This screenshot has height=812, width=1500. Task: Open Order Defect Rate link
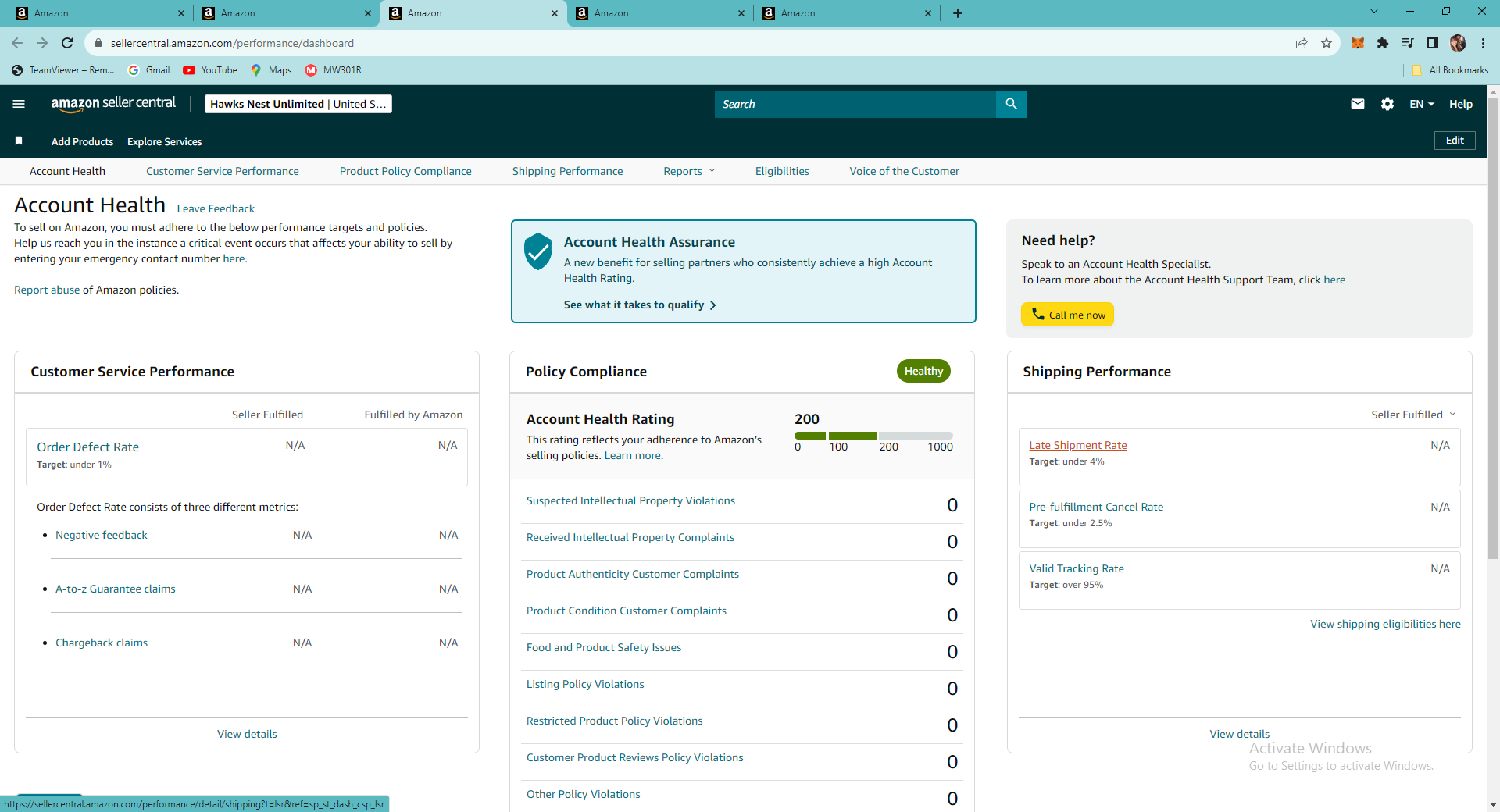point(88,447)
